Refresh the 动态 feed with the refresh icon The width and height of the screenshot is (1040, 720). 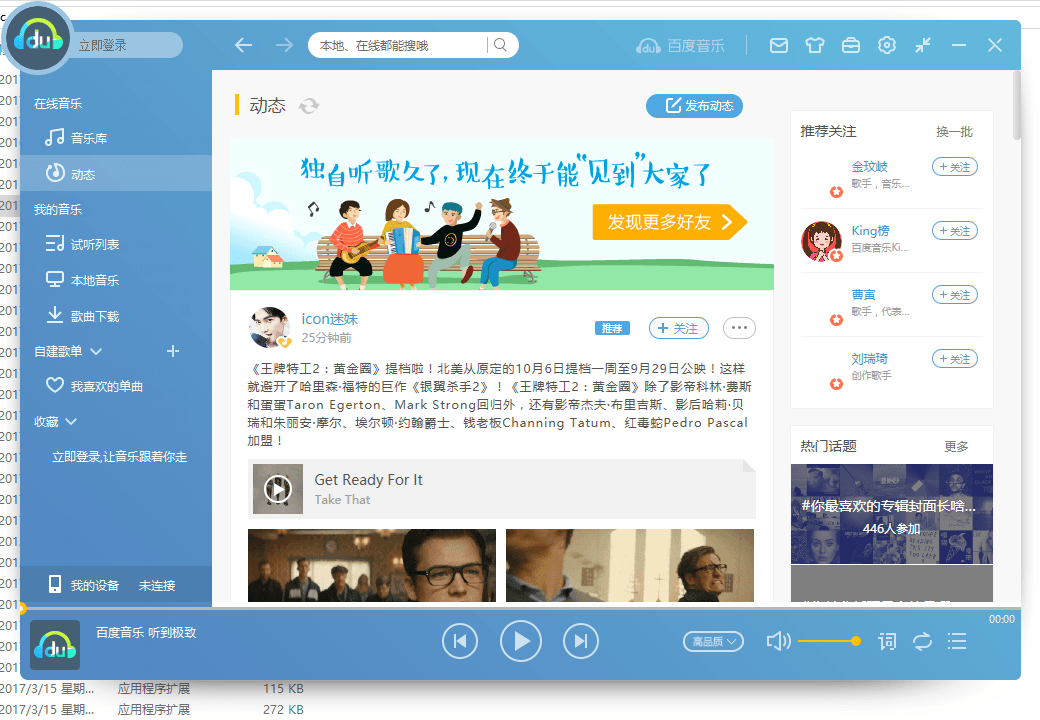(x=308, y=106)
